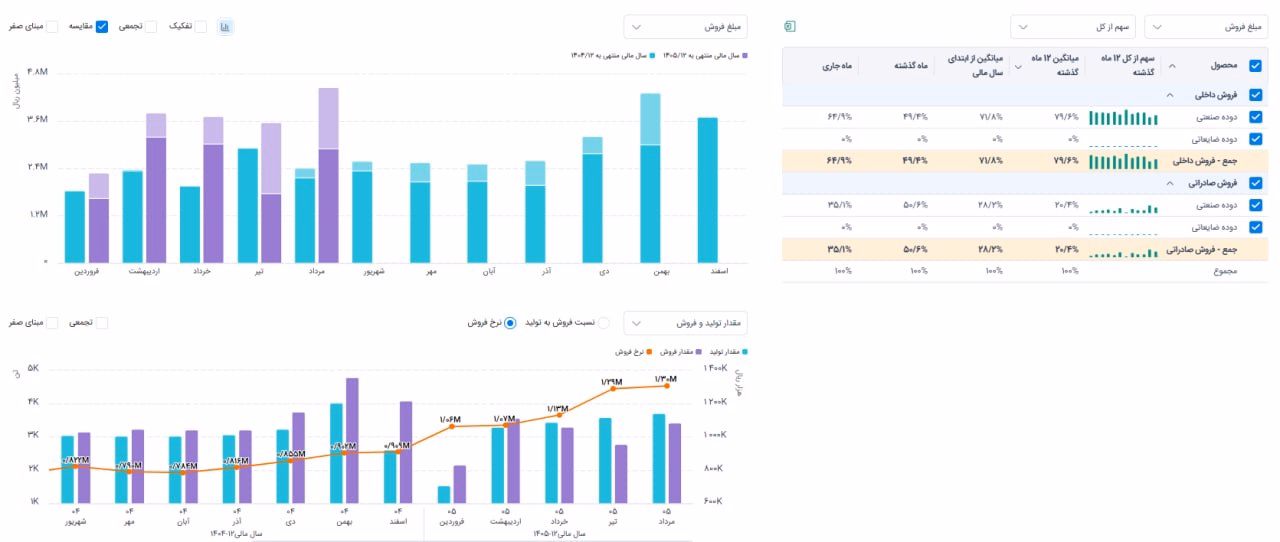The image size is (1280, 542).
Task: Open the مقدار تولید و فروش dropdown
Action: point(685,323)
